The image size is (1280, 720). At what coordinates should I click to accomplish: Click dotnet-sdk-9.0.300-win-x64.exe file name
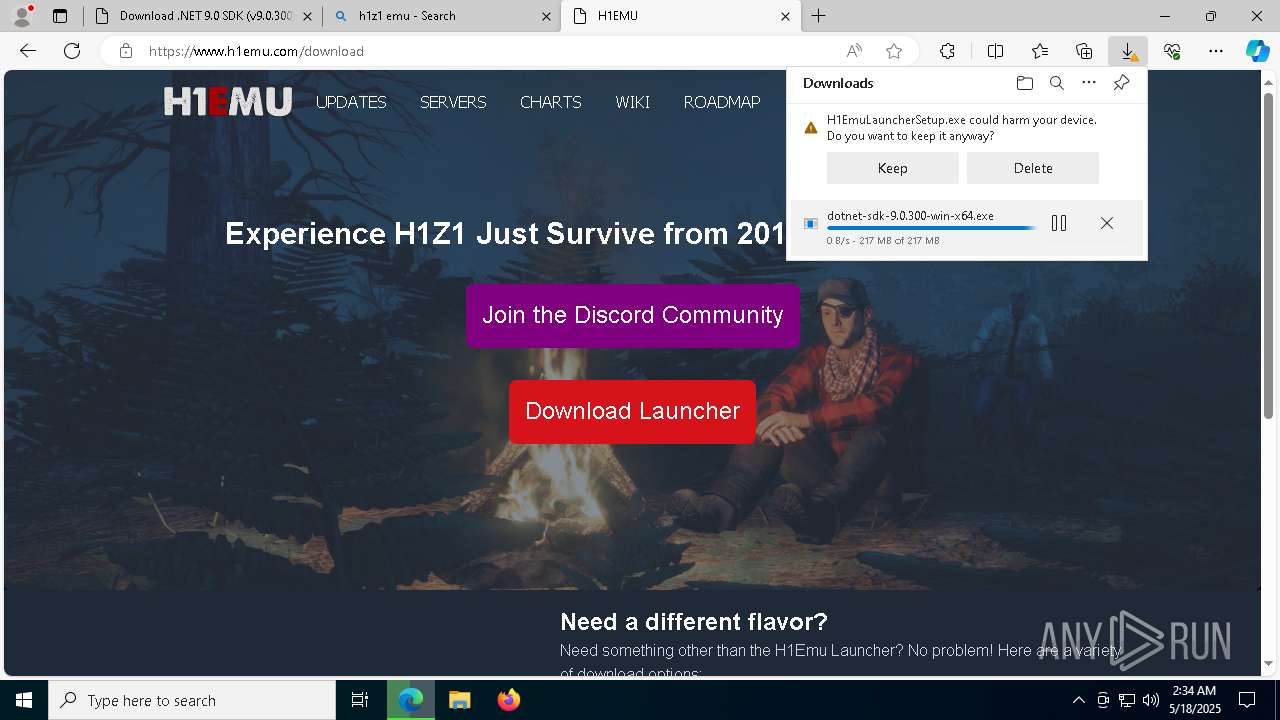[x=910, y=216]
